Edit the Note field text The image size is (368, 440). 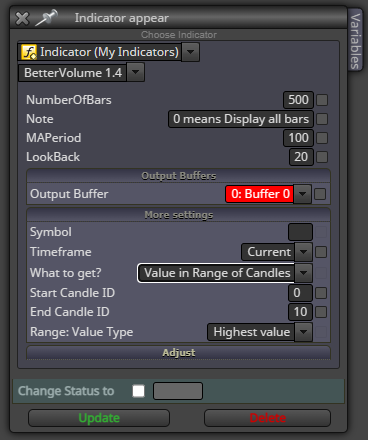(241, 119)
